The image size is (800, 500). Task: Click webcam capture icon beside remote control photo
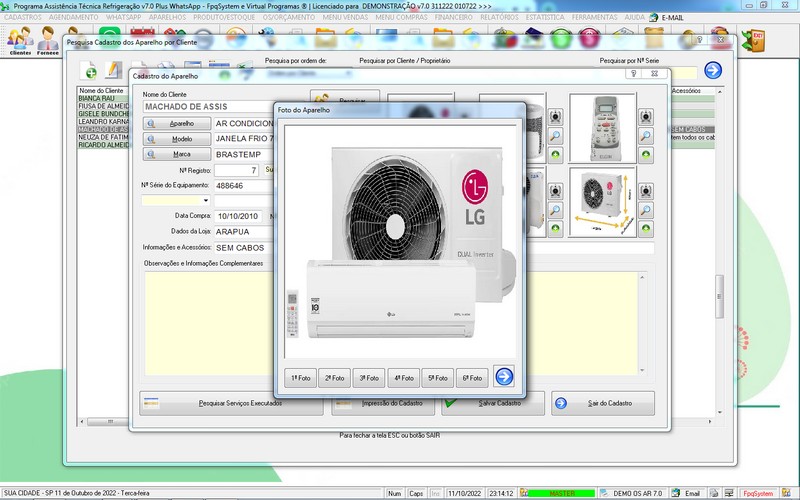point(645,116)
